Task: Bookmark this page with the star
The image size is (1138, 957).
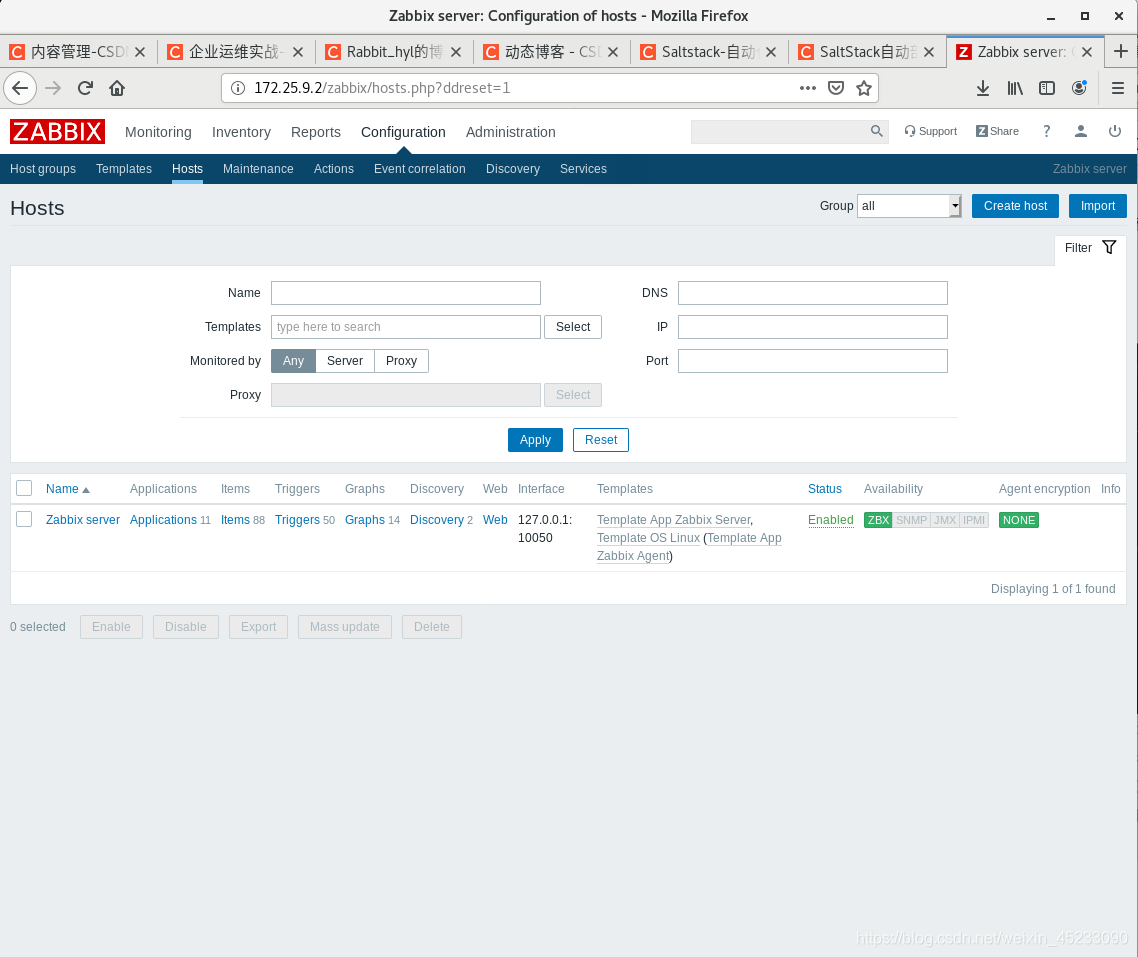Action: click(864, 89)
